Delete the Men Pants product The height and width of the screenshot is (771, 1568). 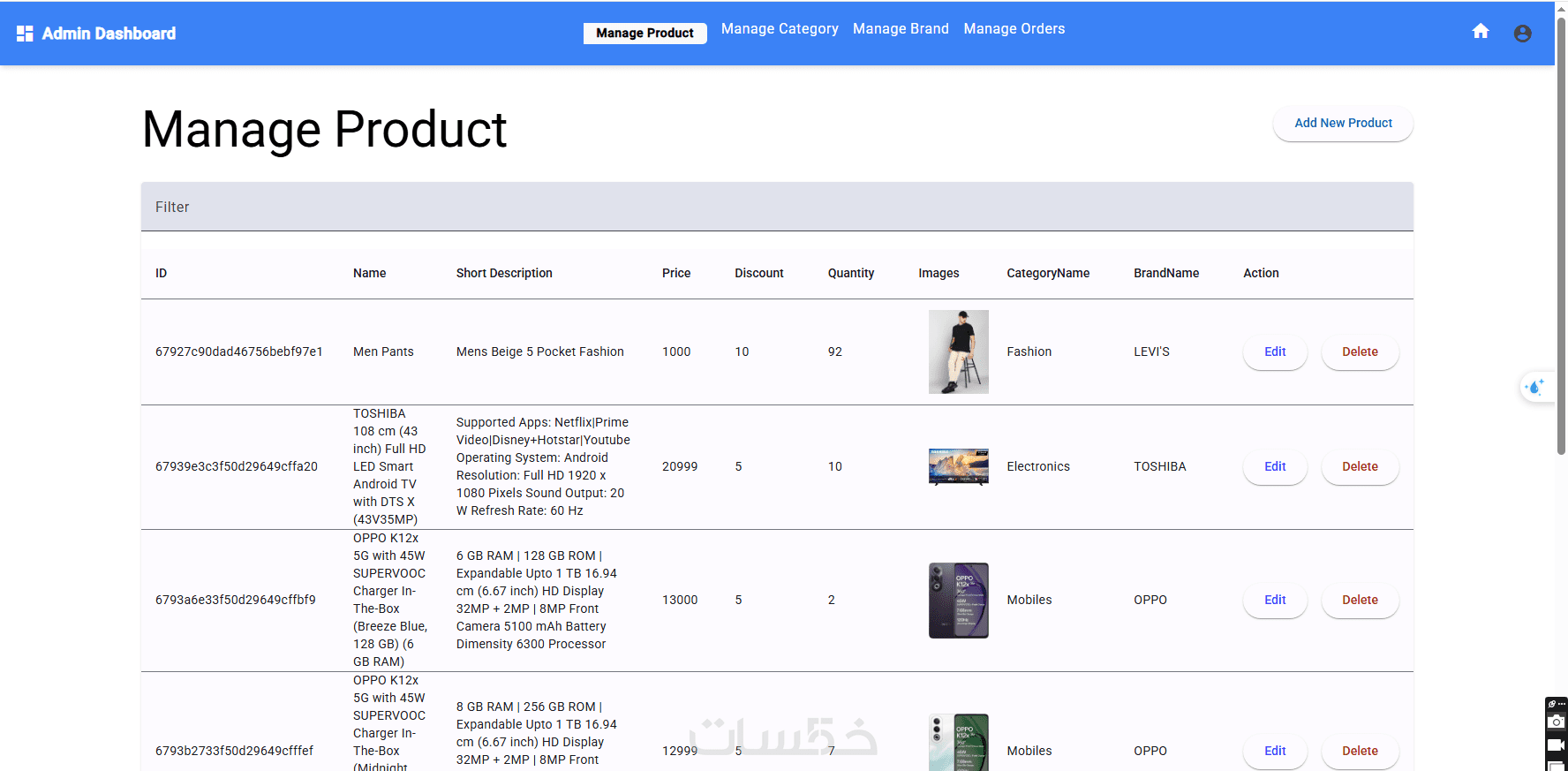tap(1360, 351)
